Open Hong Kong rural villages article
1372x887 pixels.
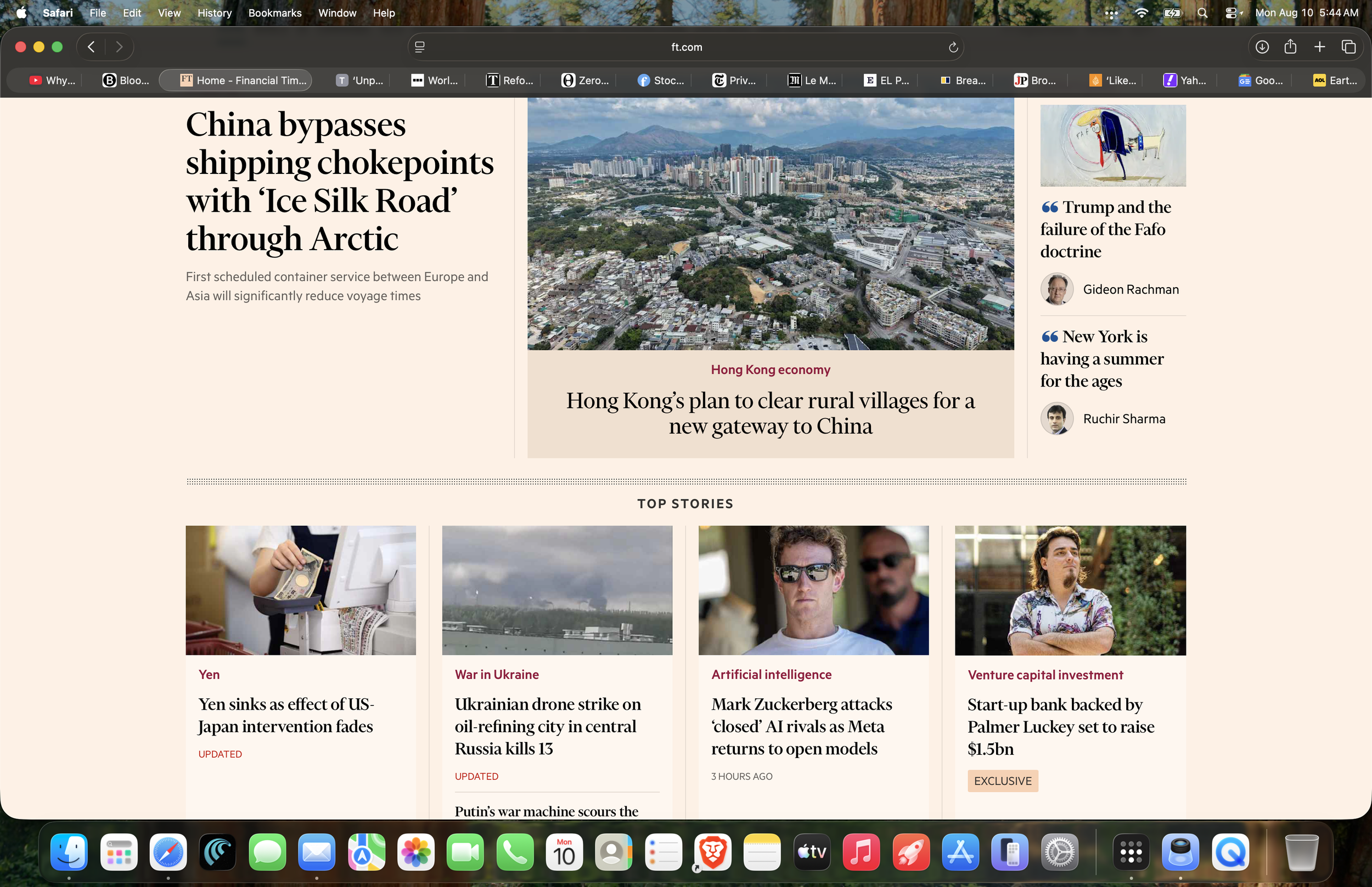(x=771, y=413)
